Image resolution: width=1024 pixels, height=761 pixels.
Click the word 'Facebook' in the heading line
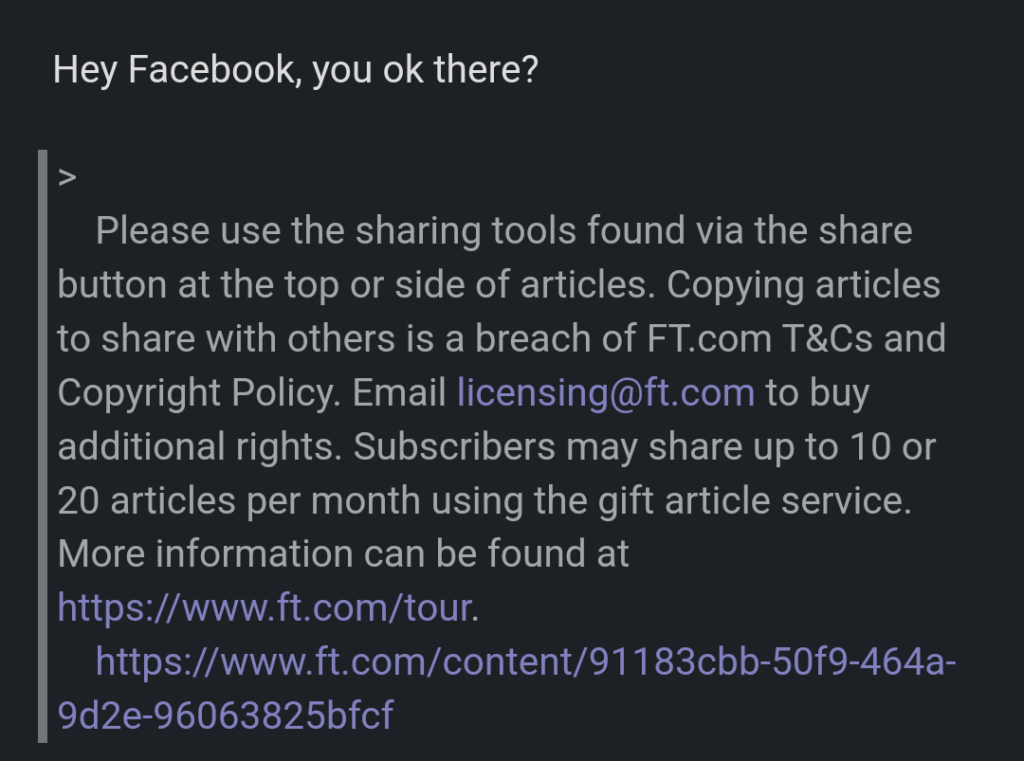click(214, 70)
